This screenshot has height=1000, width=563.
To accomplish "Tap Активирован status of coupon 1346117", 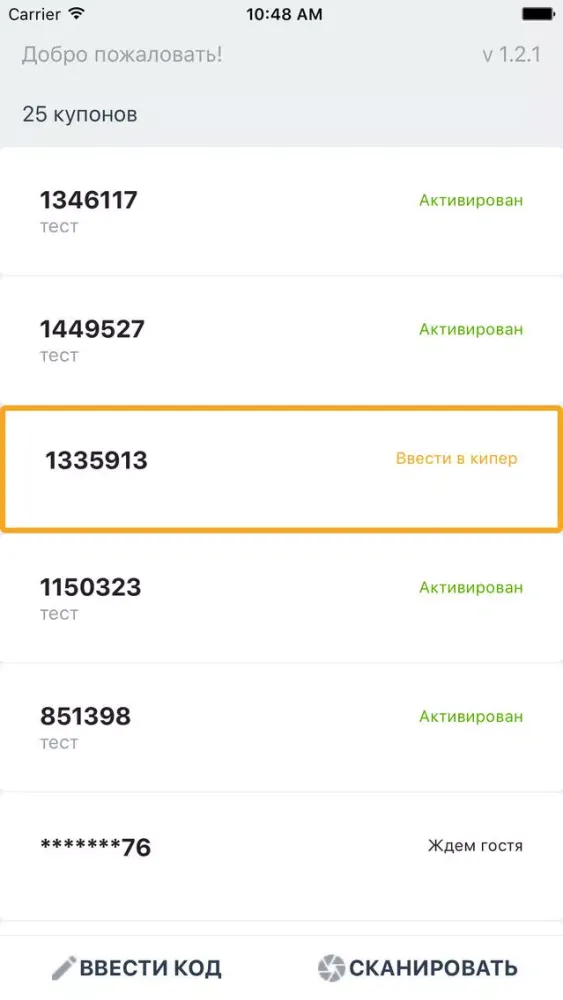I will (471, 200).
